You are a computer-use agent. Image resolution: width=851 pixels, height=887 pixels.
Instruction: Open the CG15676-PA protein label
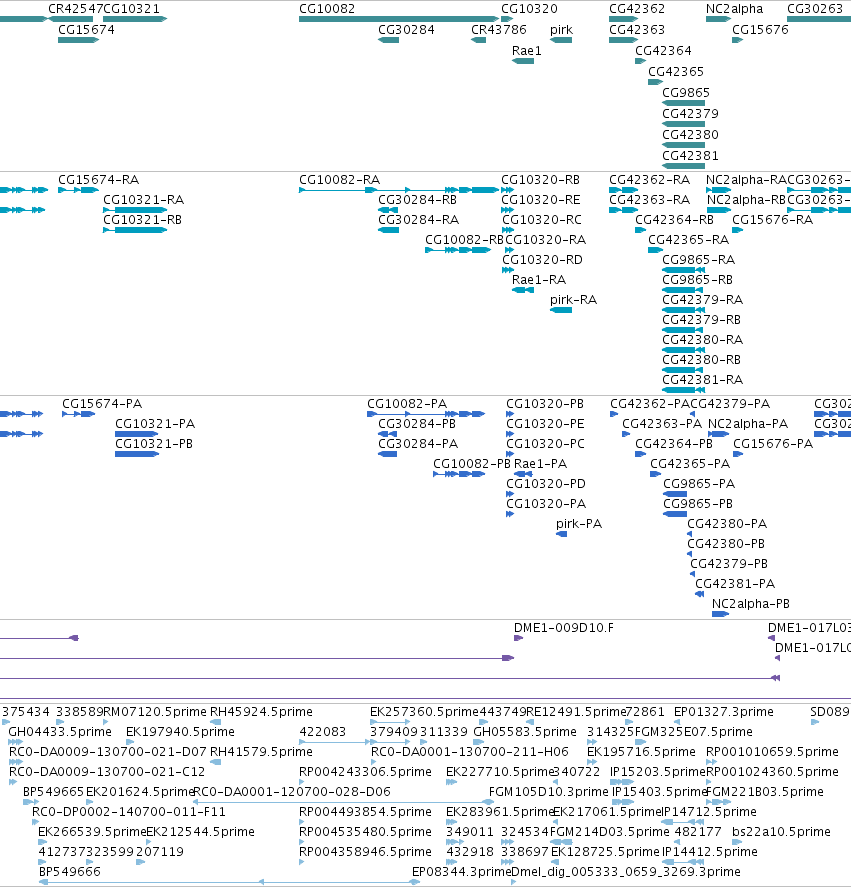click(773, 444)
